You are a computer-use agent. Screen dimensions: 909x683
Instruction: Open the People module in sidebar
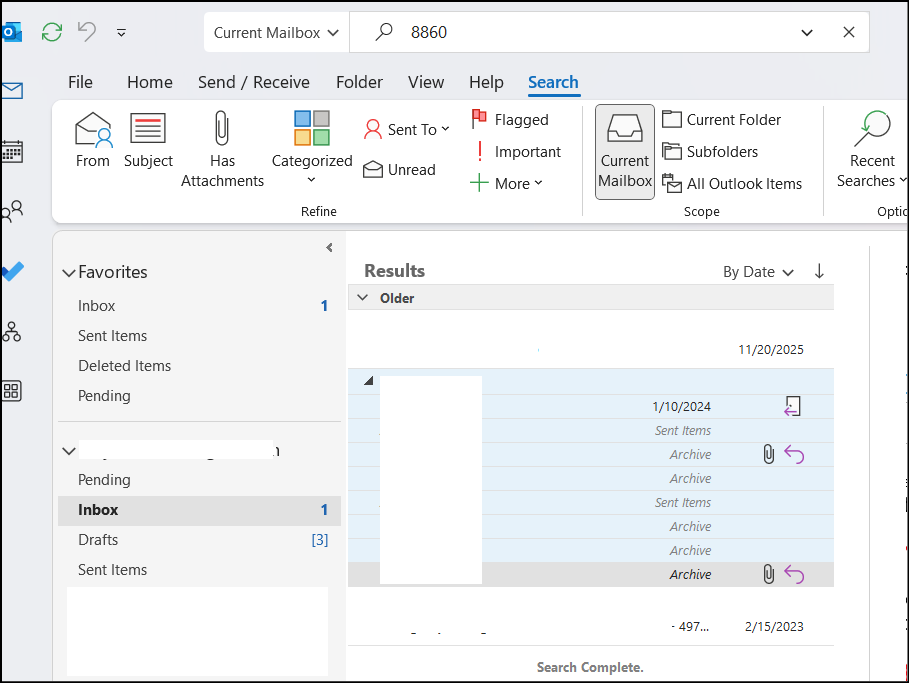click(12, 212)
